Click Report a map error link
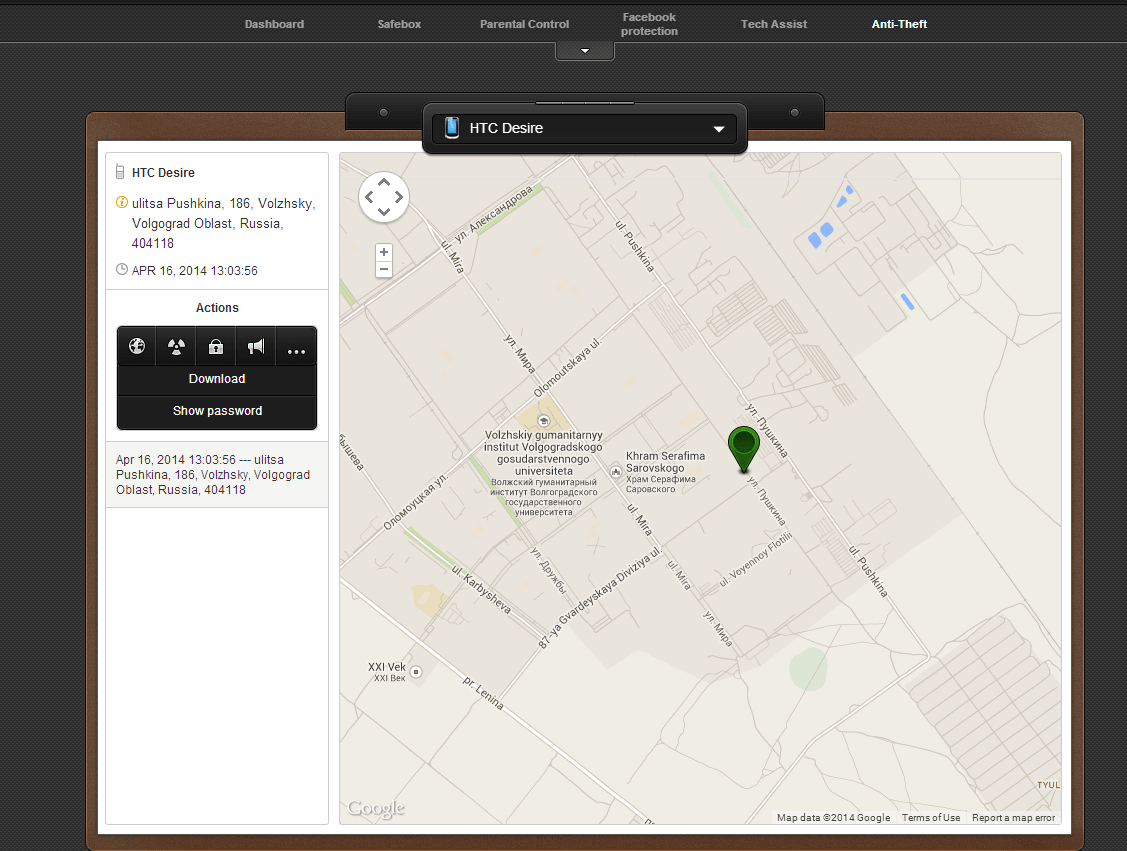 pyautogui.click(x=1013, y=818)
